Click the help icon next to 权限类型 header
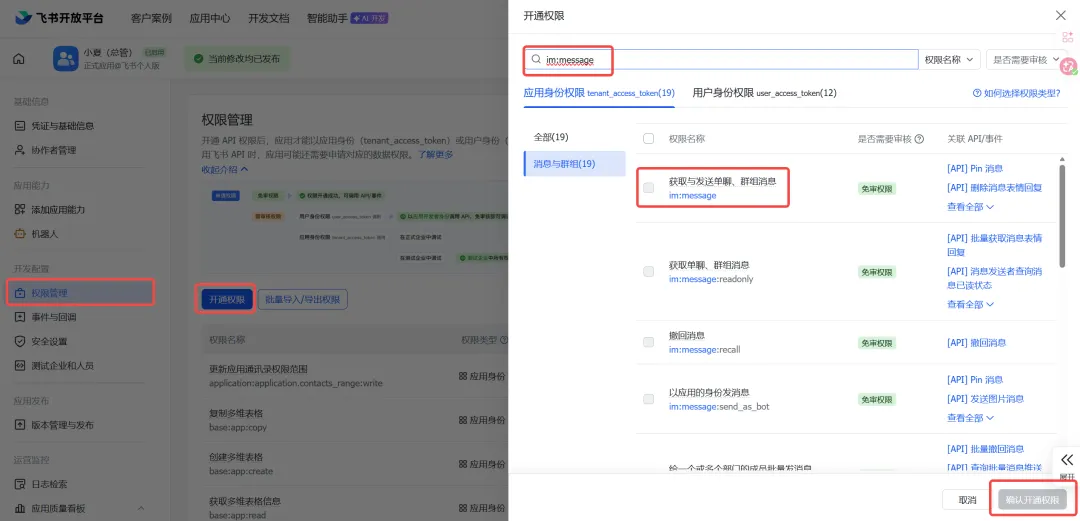1080x521 pixels. pyautogui.click(x=503, y=340)
